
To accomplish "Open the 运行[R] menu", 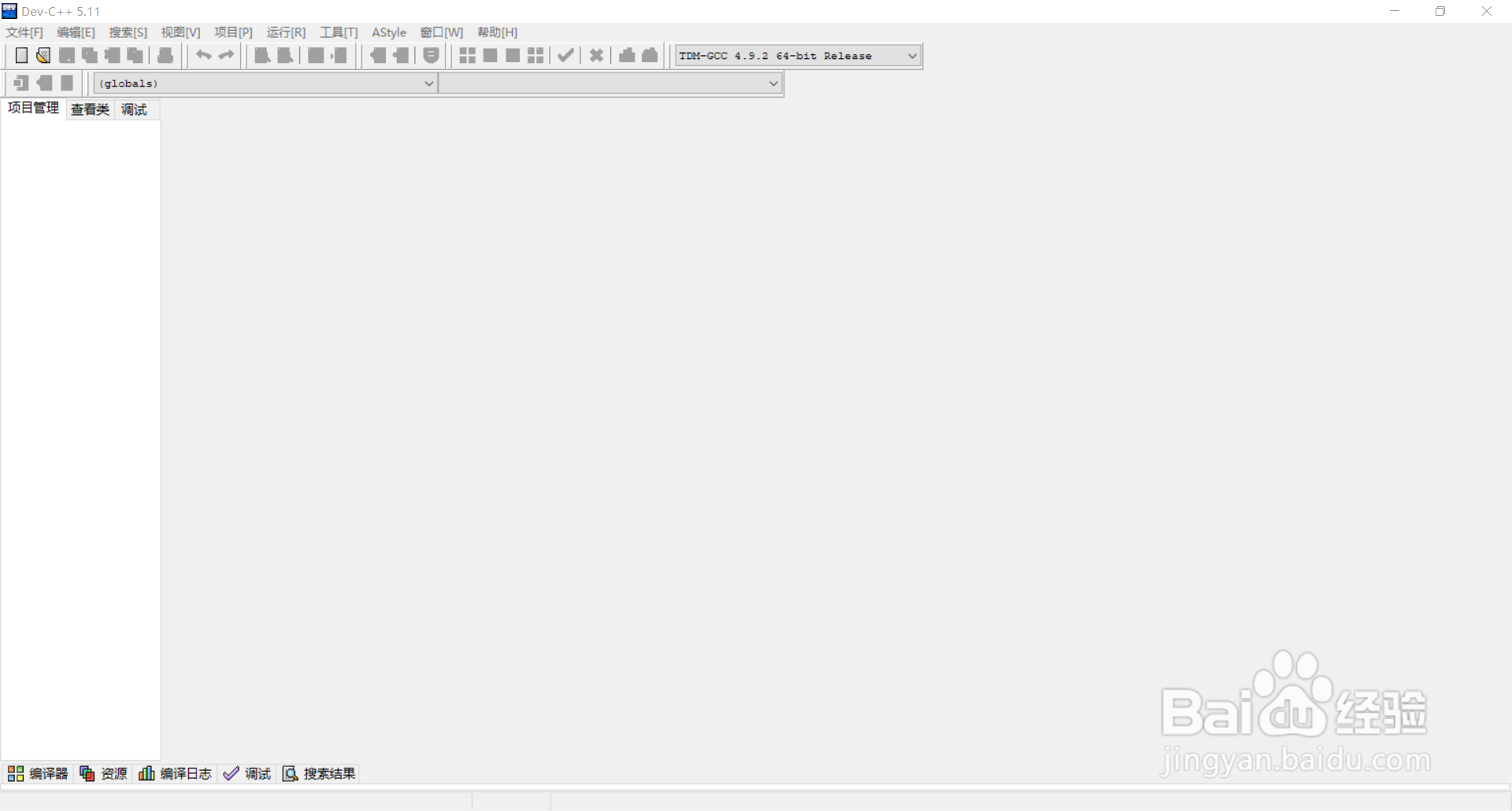I will (x=286, y=32).
